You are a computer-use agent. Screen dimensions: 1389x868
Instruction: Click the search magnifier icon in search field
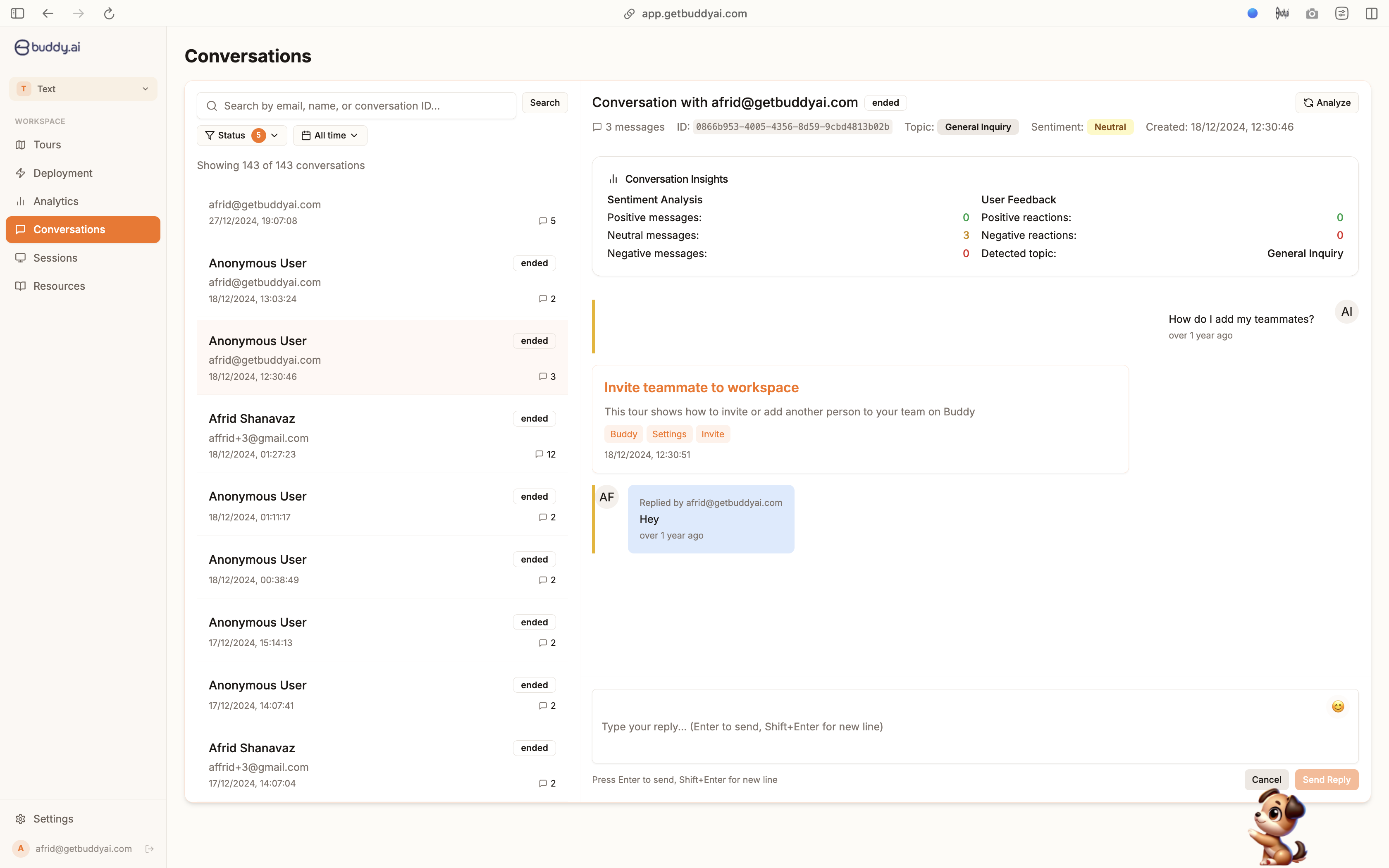click(x=212, y=106)
